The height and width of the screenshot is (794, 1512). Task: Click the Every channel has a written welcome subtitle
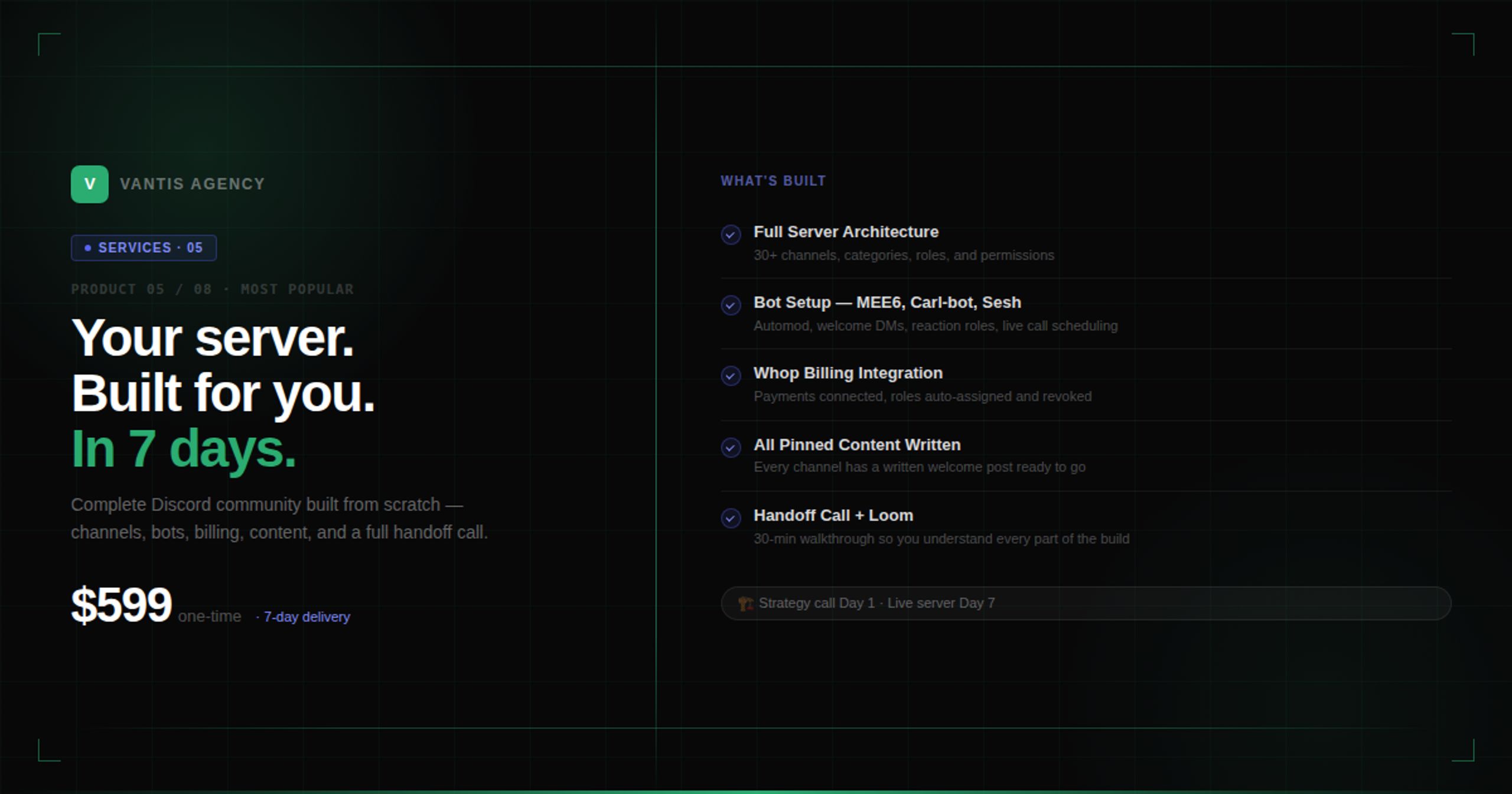point(920,467)
